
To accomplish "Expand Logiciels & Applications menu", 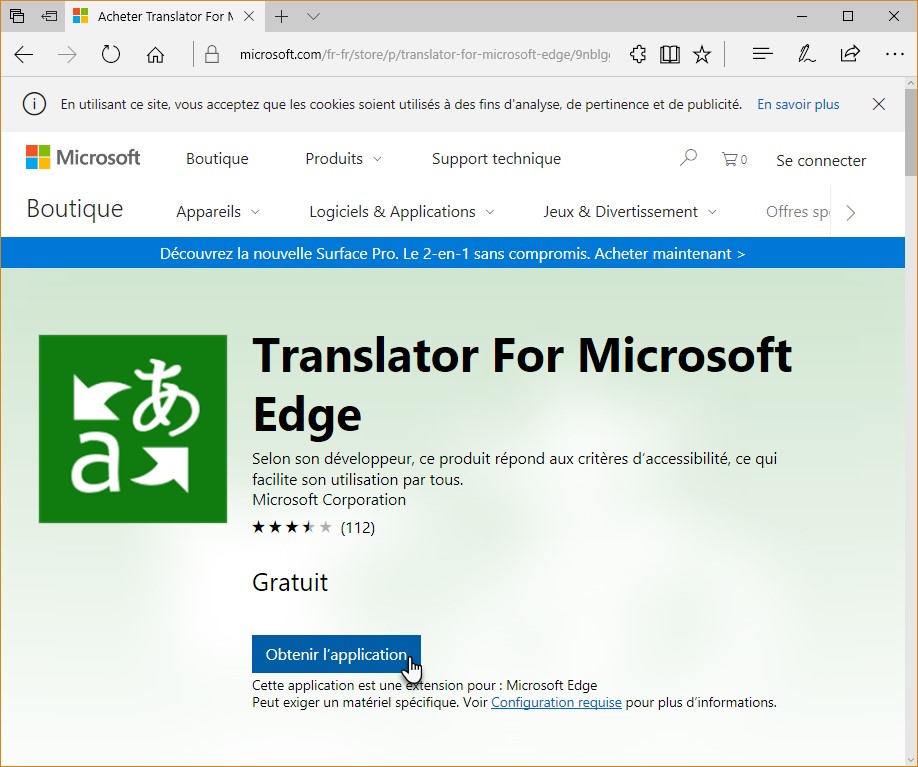I will point(402,212).
